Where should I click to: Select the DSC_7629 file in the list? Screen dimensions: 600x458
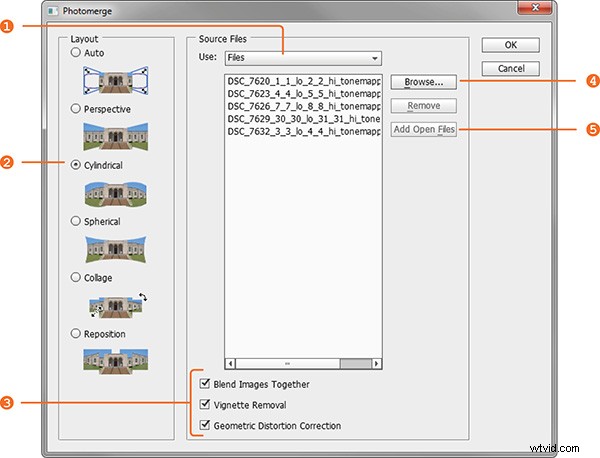pos(303,118)
